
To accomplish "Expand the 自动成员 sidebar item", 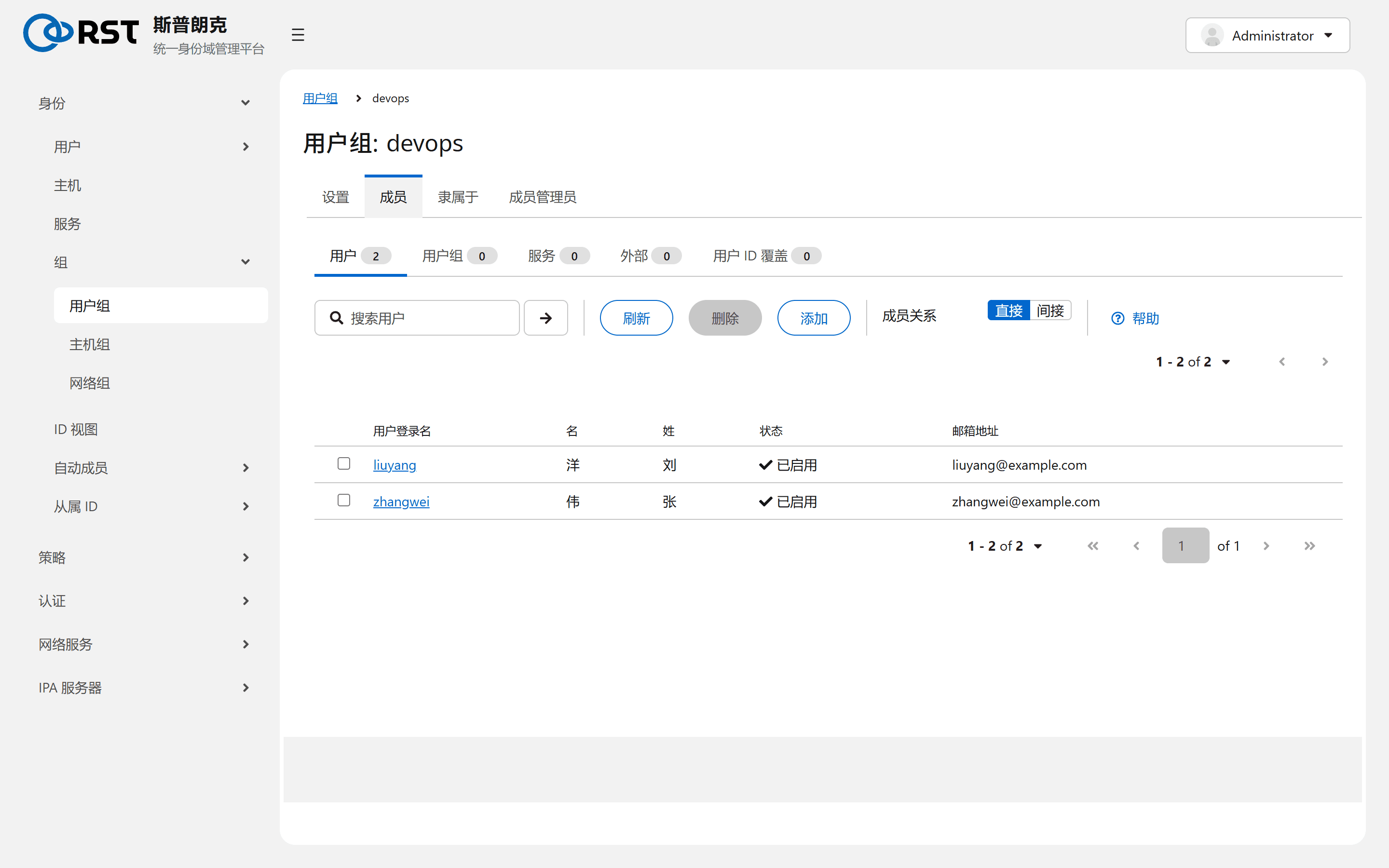I will 152,468.
